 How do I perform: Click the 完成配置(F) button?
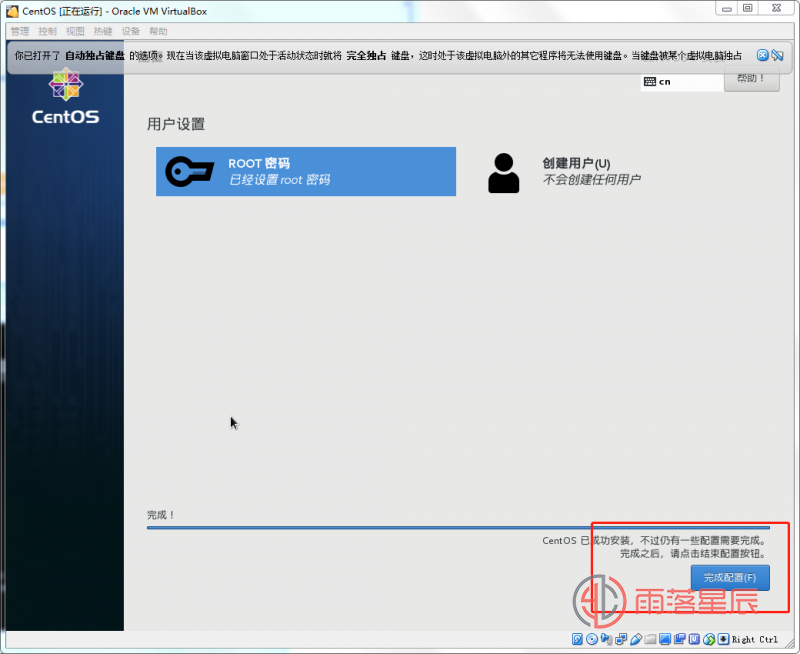pos(730,577)
